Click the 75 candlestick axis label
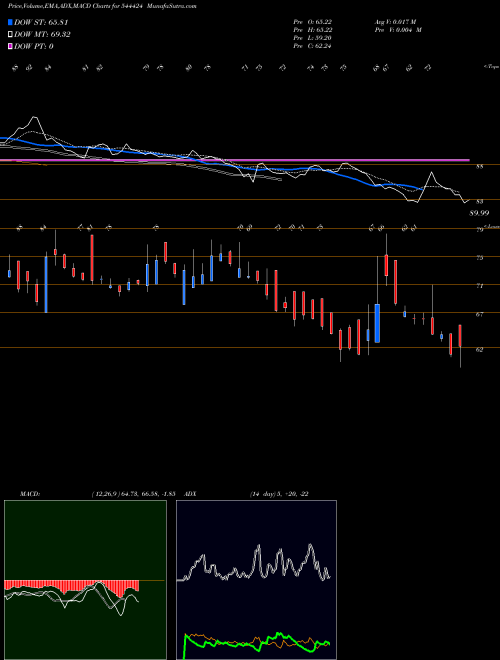500x660 pixels. [x=480, y=258]
